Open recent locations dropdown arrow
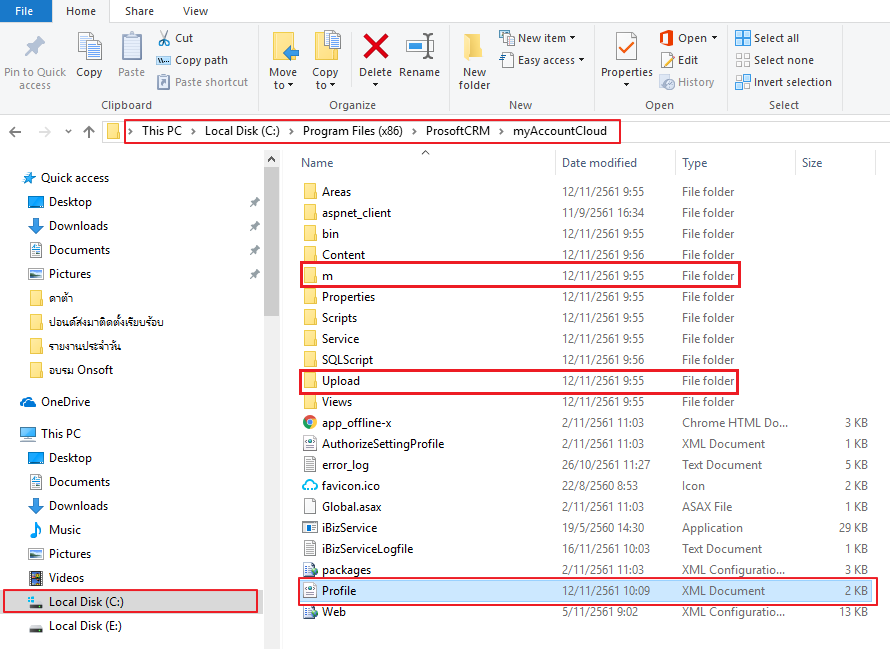Screen dimensions: 890x649 pos(68,132)
